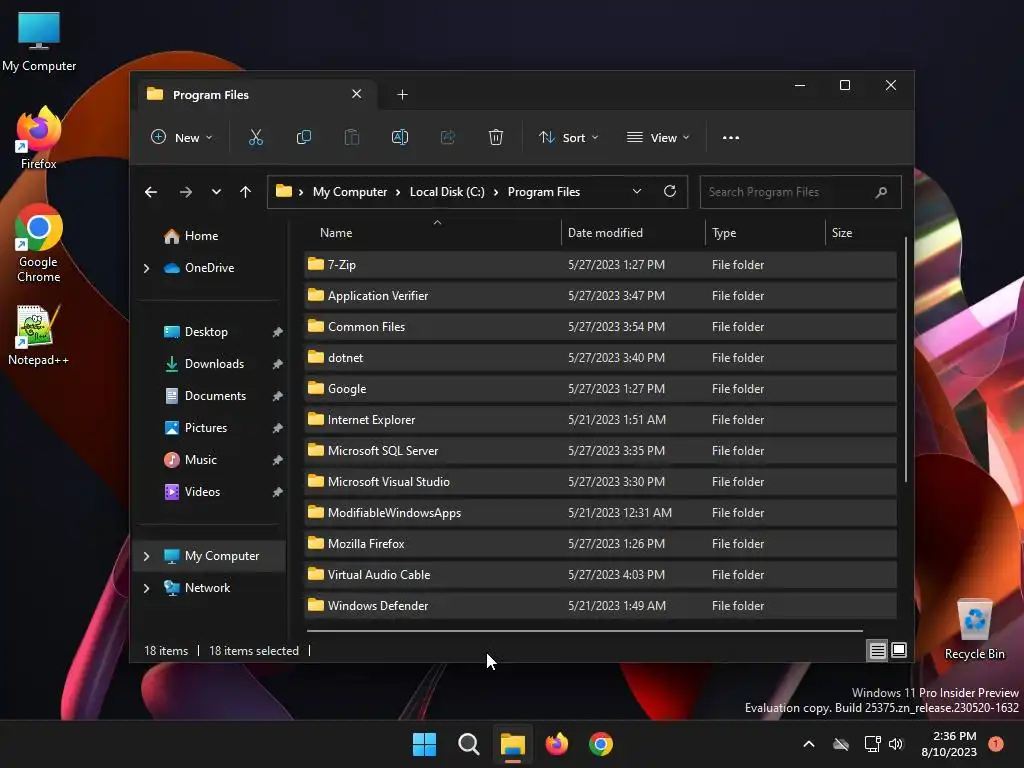Sort by Date modified column header
The width and height of the screenshot is (1024, 768).
pyautogui.click(x=632, y=232)
